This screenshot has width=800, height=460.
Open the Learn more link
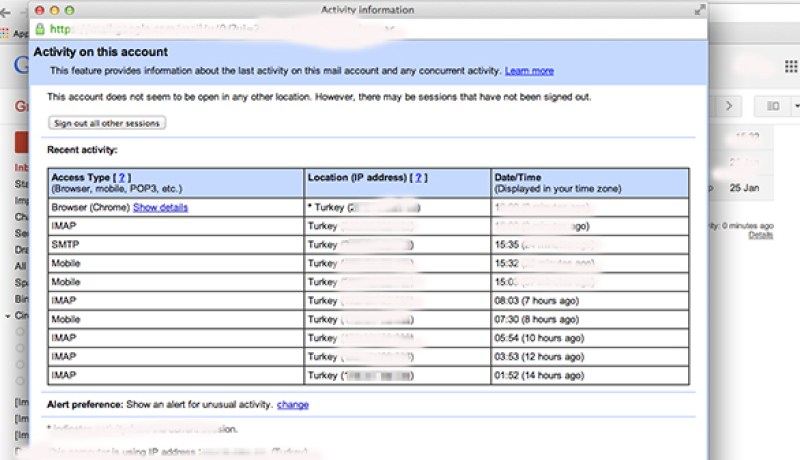(529, 71)
